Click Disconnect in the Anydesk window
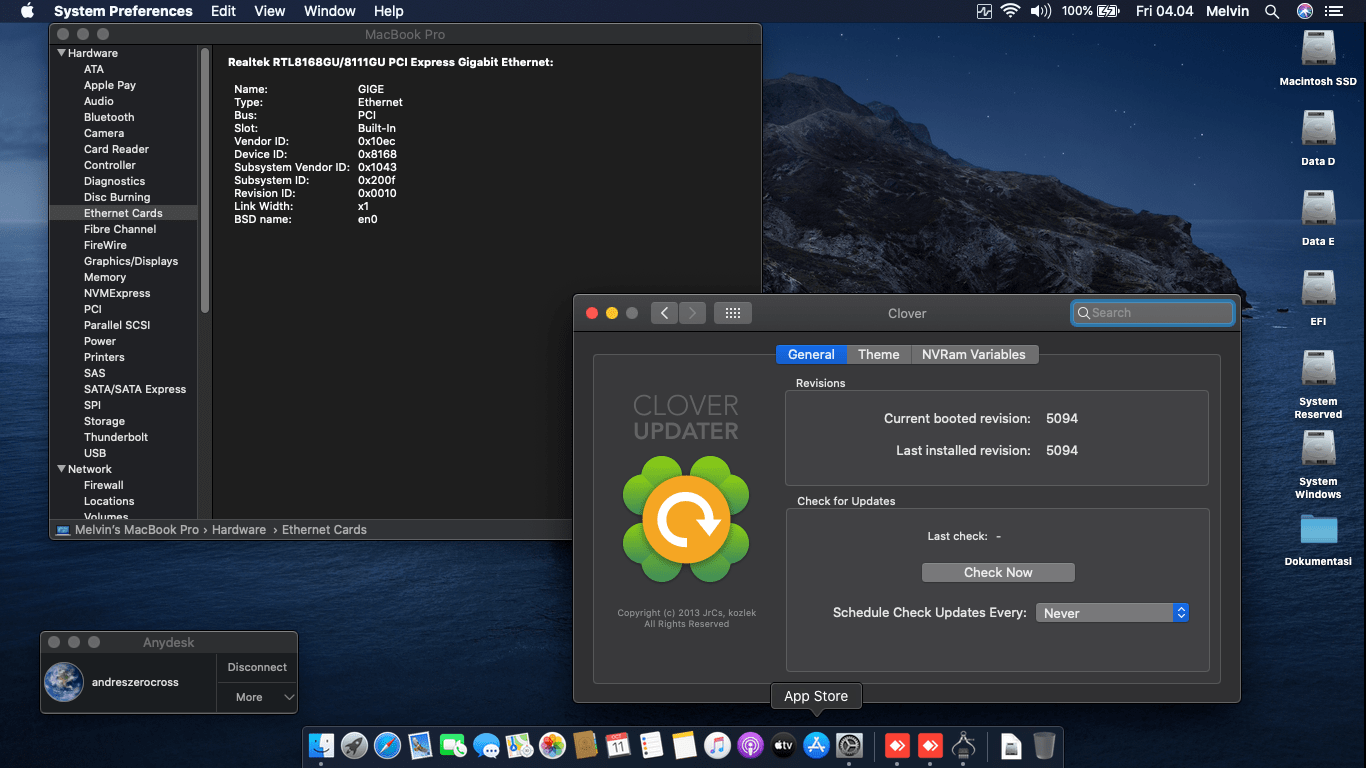Screen dimensions: 1366x768 pos(257,667)
